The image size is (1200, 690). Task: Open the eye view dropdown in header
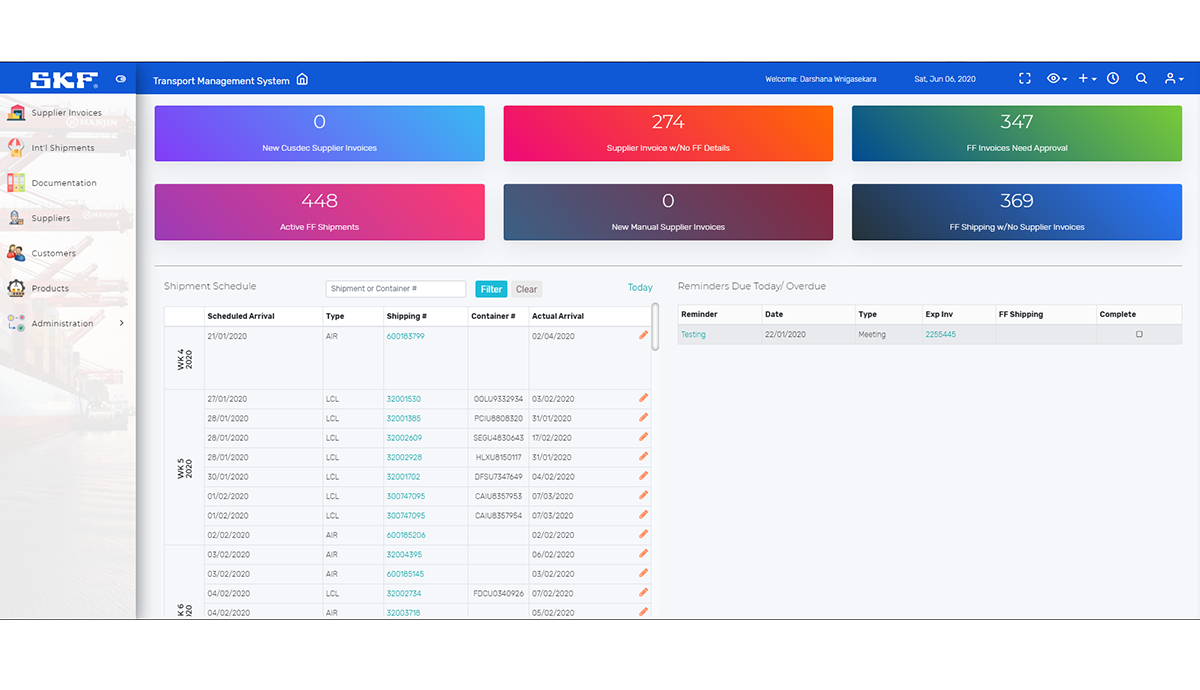point(1056,79)
